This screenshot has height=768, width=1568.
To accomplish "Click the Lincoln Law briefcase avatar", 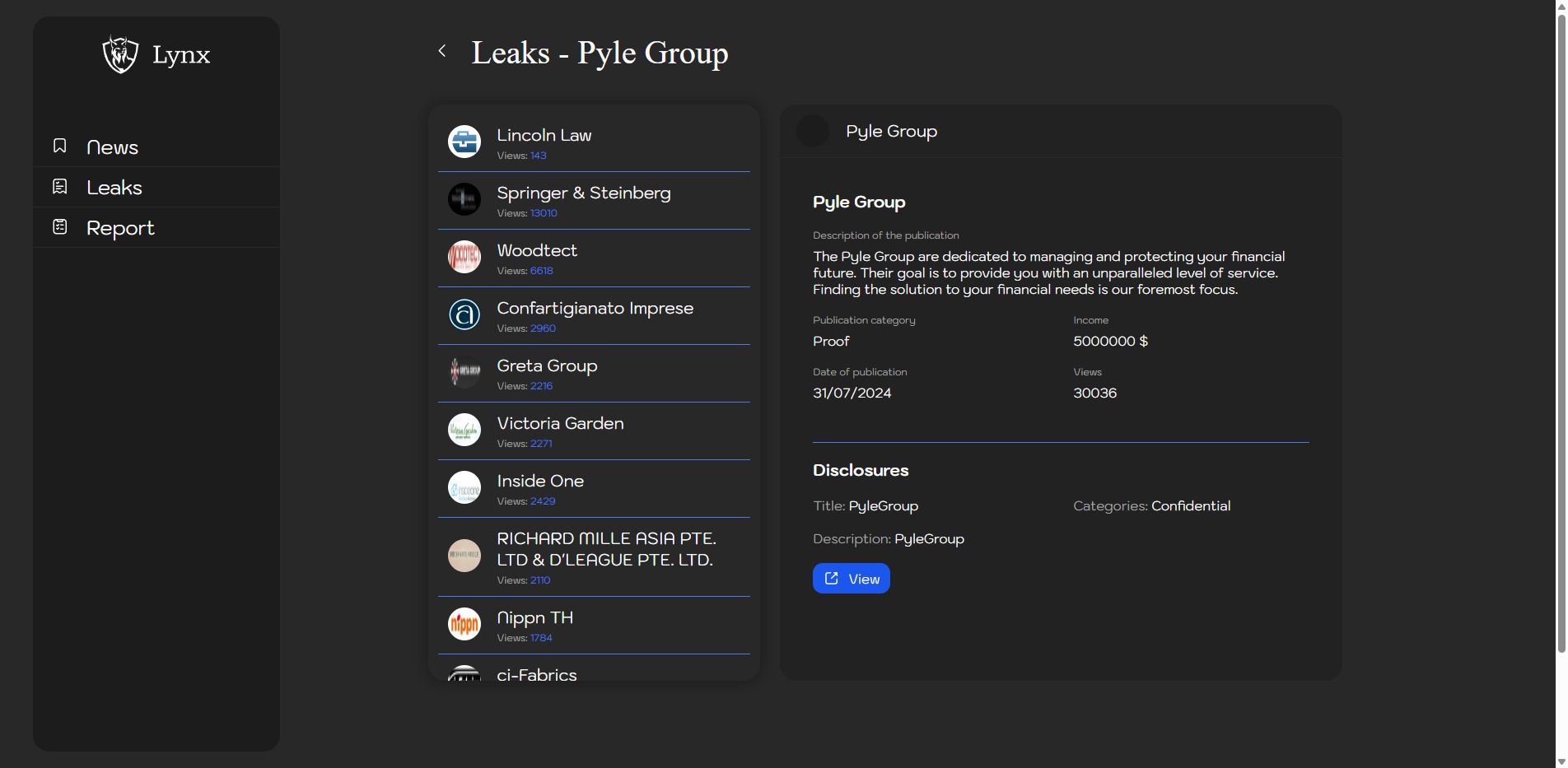I will coord(464,142).
